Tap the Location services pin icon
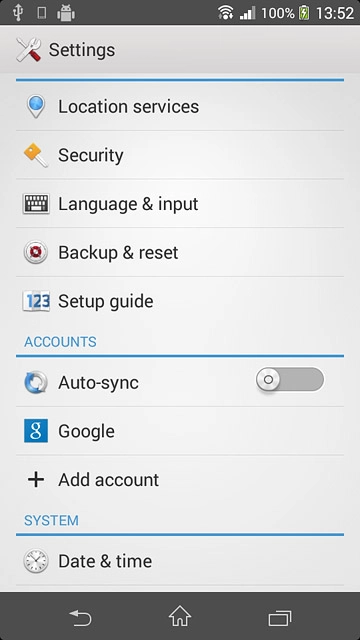Viewport: 360px width, 640px height. [x=36, y=106]
